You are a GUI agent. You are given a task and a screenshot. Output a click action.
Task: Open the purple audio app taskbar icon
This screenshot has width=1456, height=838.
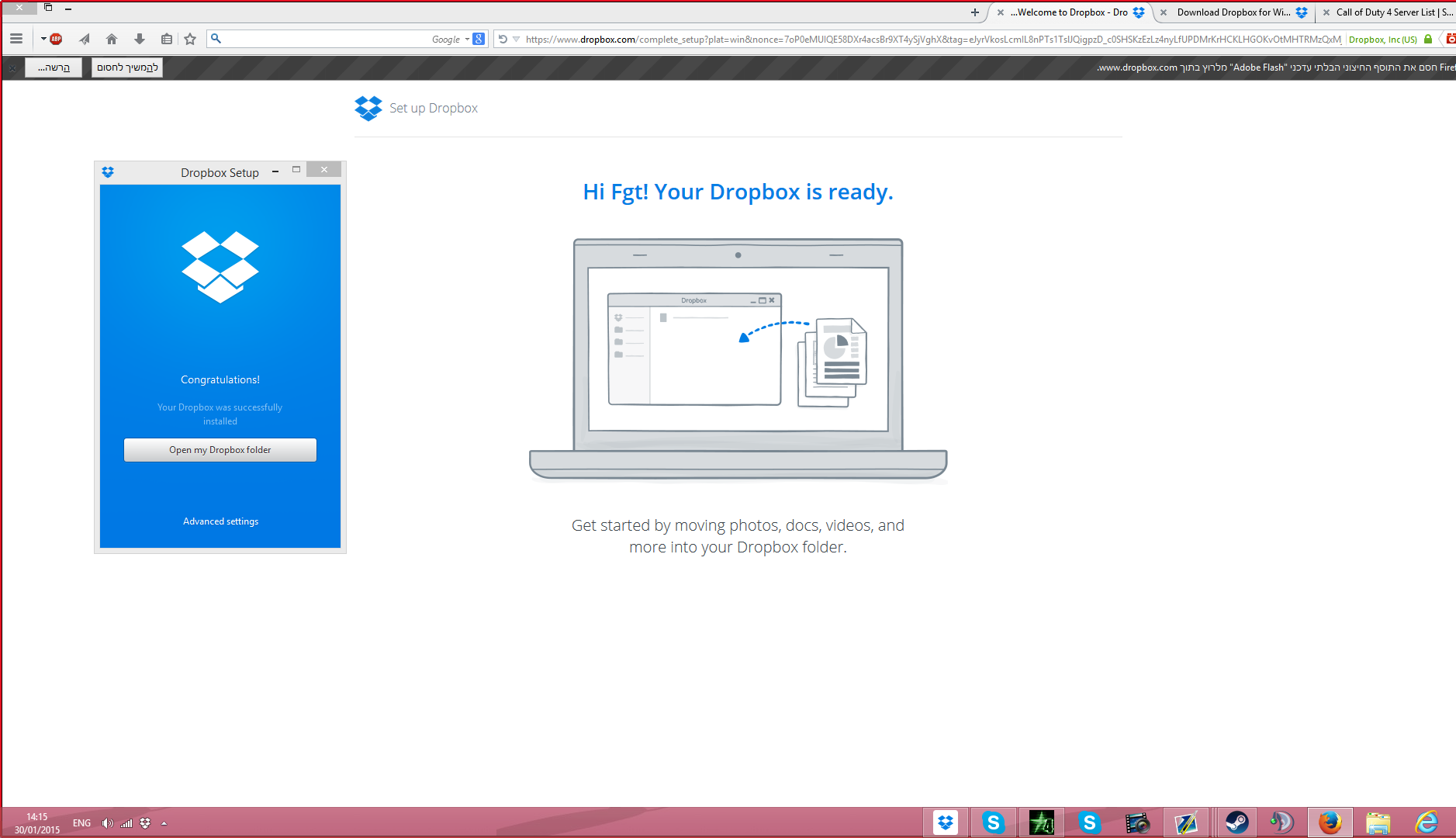pyautogui.click(x=1282, y=822)
